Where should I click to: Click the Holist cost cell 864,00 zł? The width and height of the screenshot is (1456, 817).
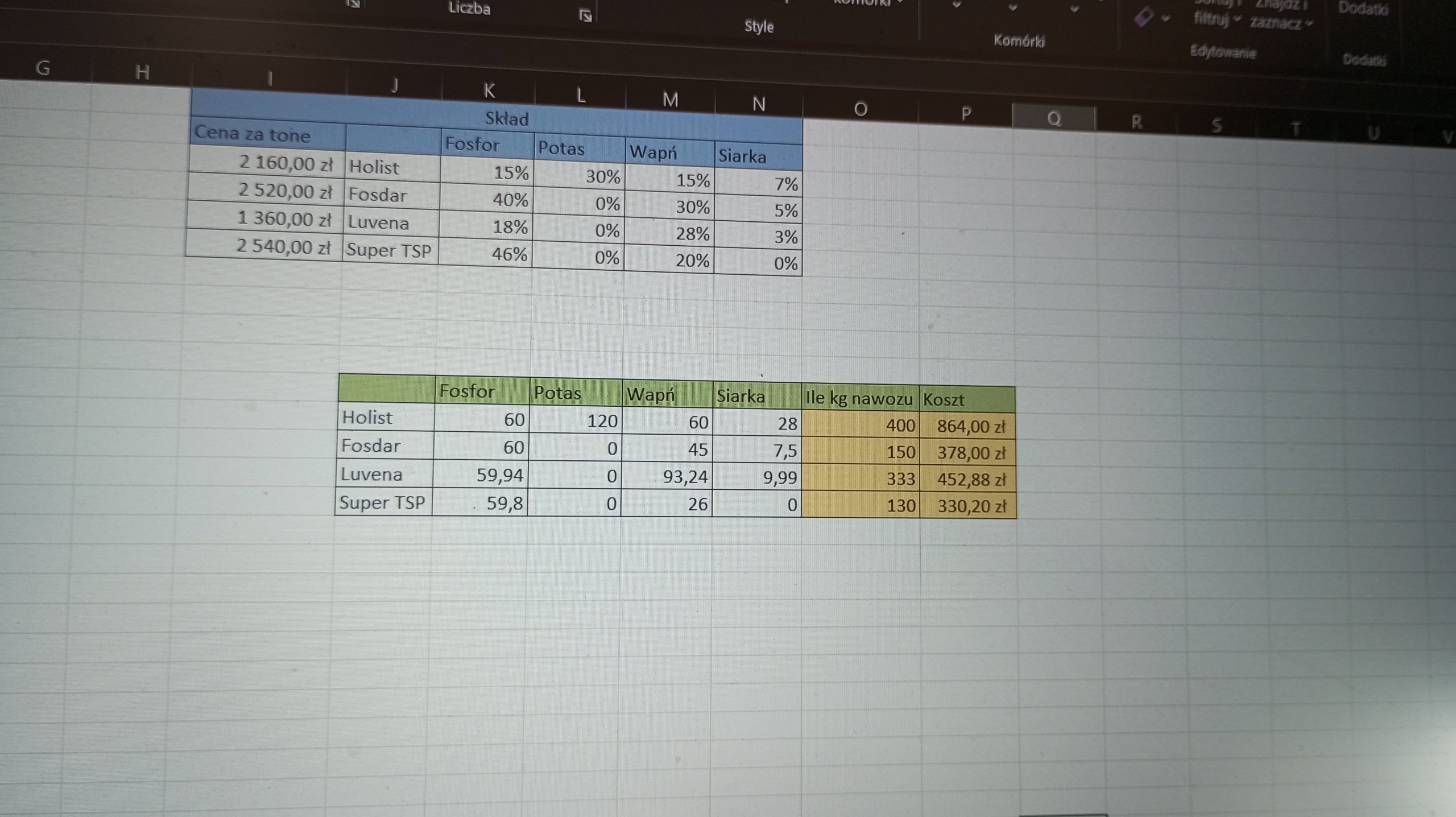(967, 426)
